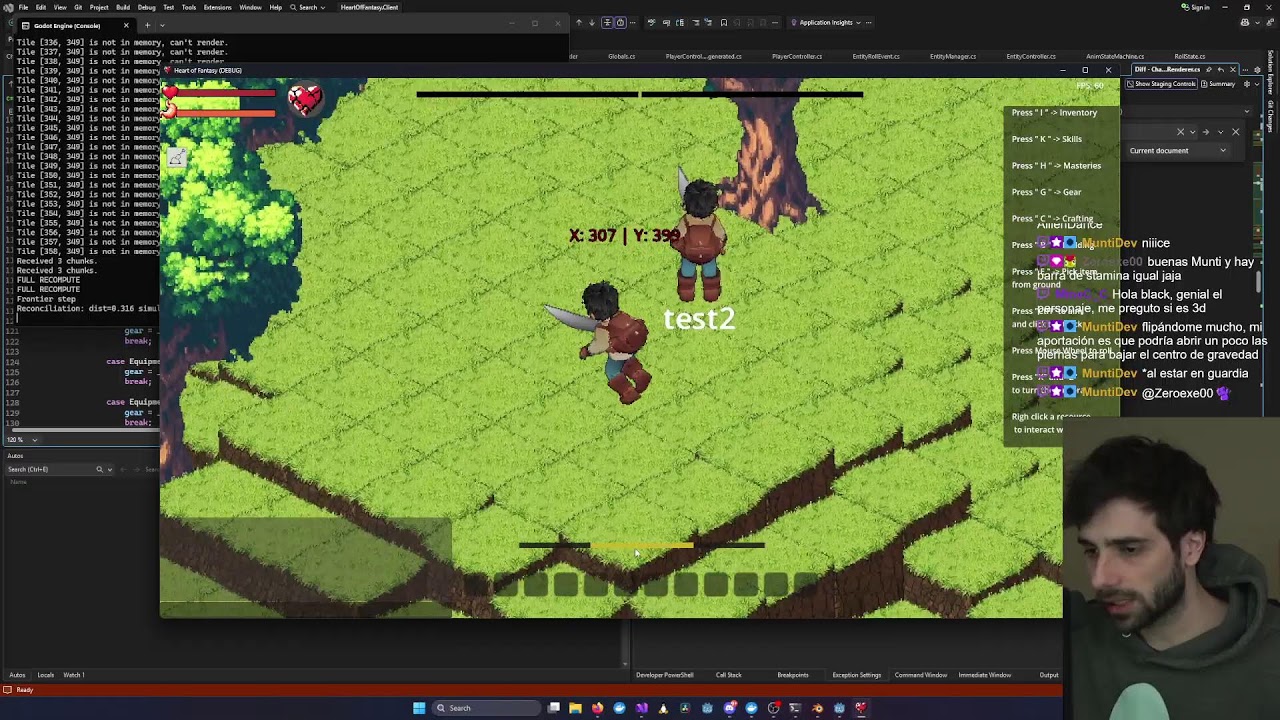Click the 'Press H -> Masteries' hint text
Image resolution: width=1280 pixels, height=720 pixels.
pos(1056,166)
